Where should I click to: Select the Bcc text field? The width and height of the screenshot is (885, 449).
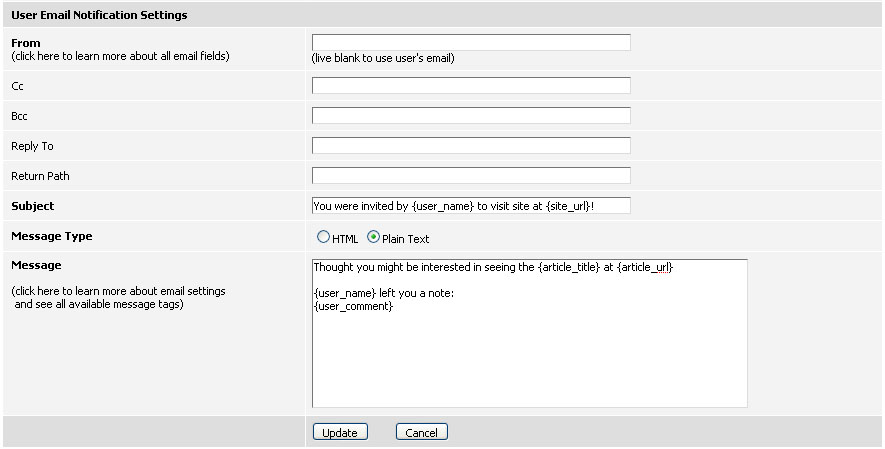[x=471, y=116]
